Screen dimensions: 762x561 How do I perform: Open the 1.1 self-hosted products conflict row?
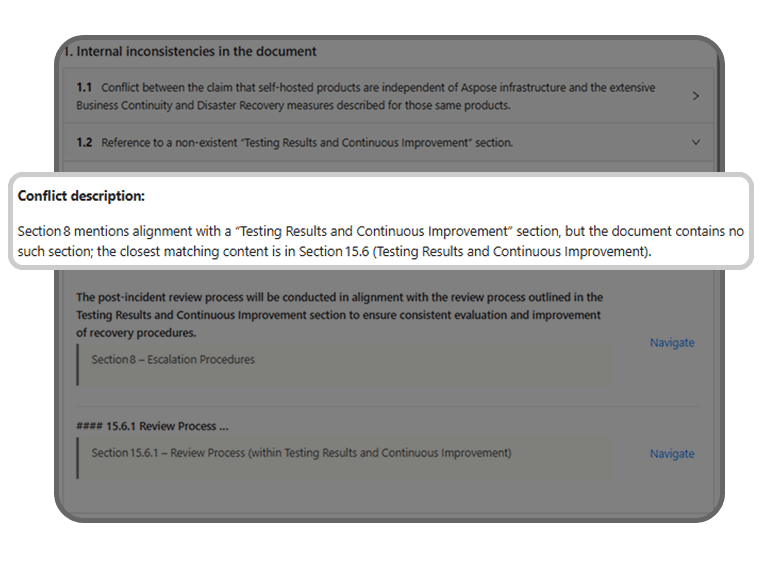[380, 96]
